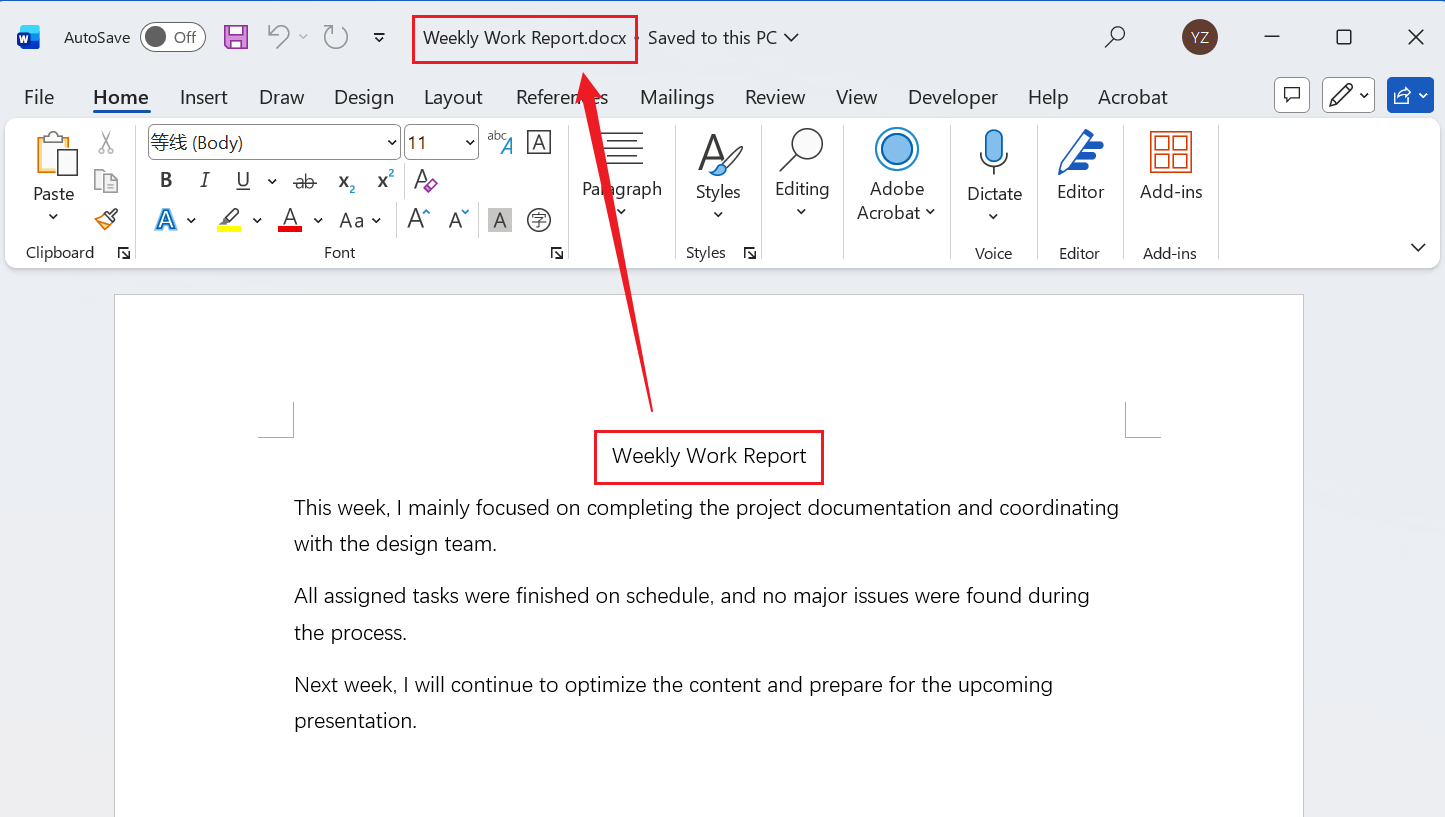Open Styles pane launcher
Viewport: 1445px width, 817px height.
pos(750,254)
